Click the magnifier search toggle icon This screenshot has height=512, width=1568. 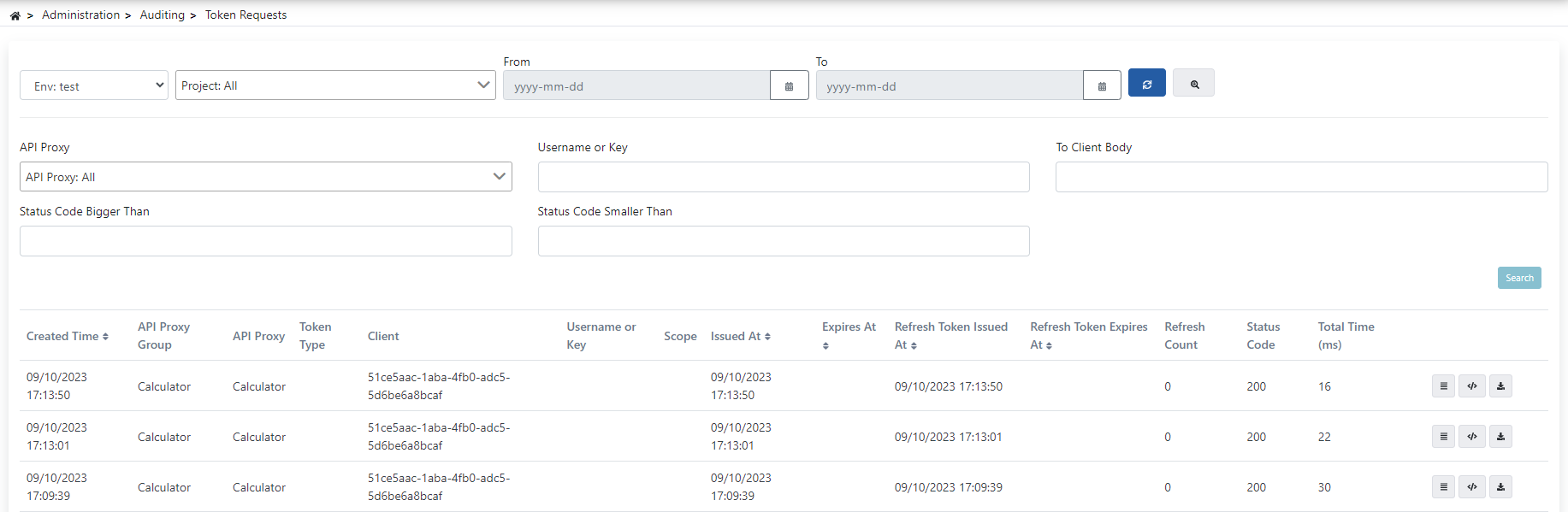click(x=1193, y=84)
